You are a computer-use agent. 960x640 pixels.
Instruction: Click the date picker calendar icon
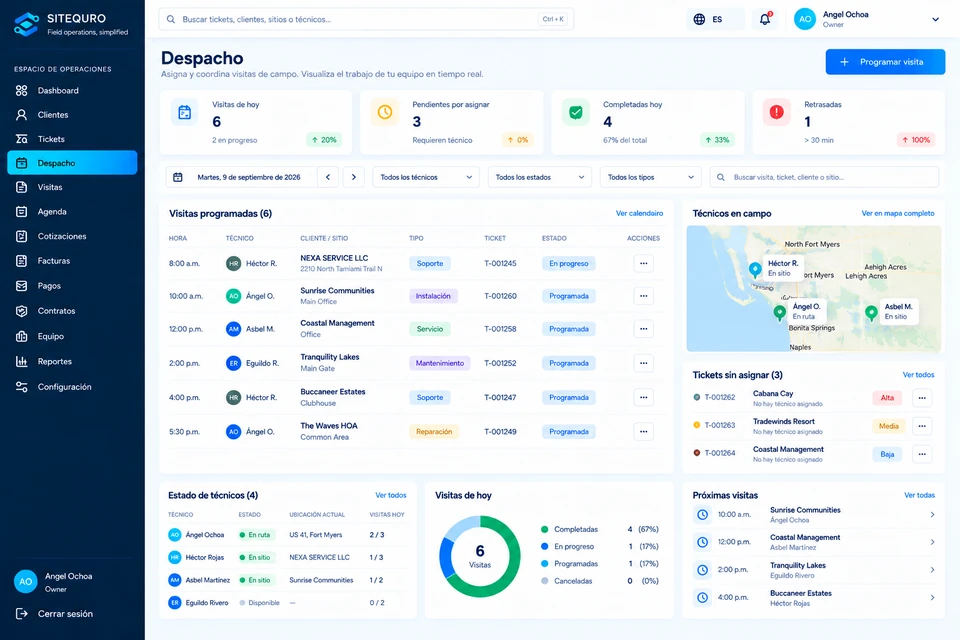pos(178,177)
